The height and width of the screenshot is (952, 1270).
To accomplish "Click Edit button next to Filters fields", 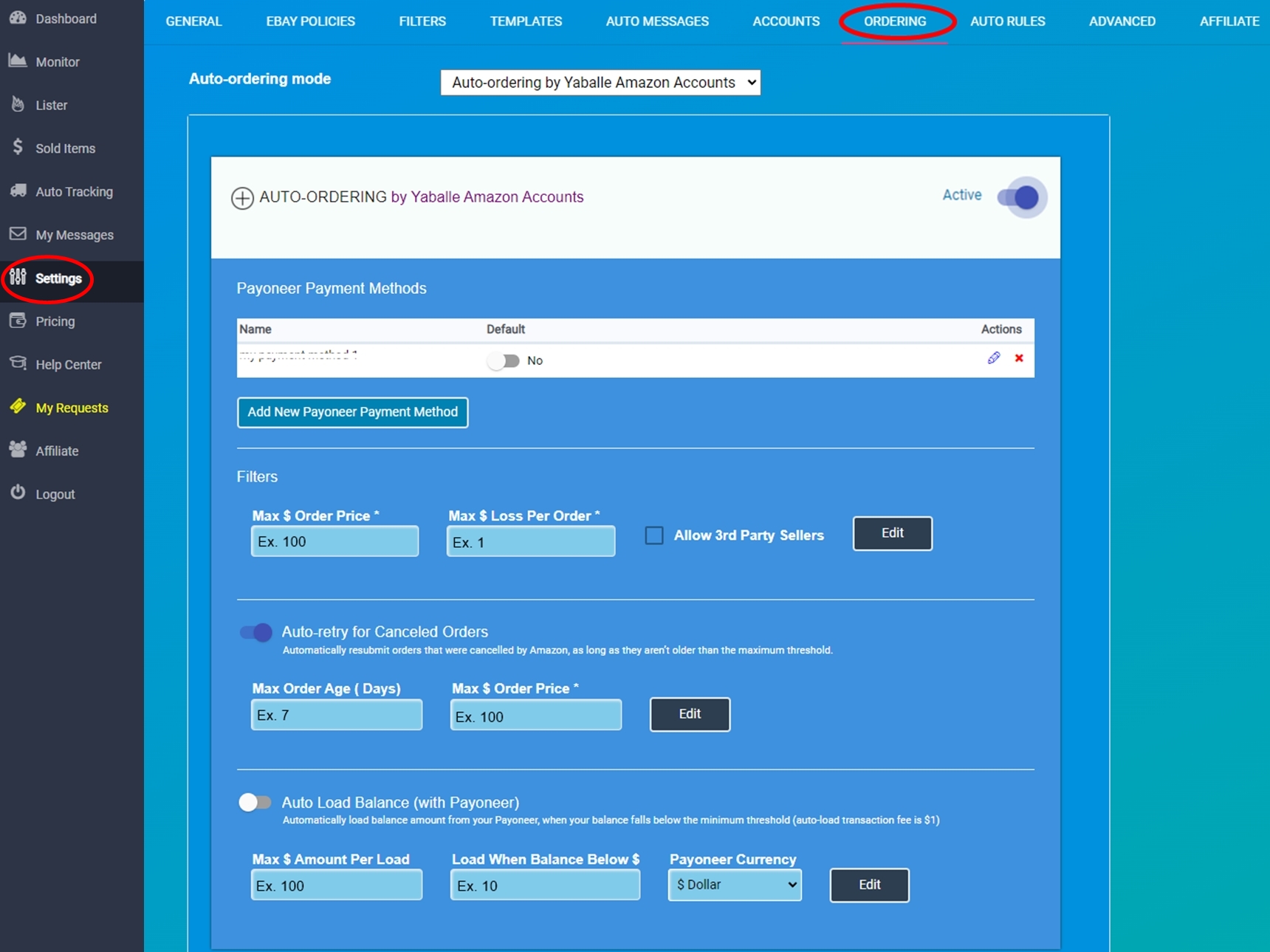I will (x=892, y=533).
